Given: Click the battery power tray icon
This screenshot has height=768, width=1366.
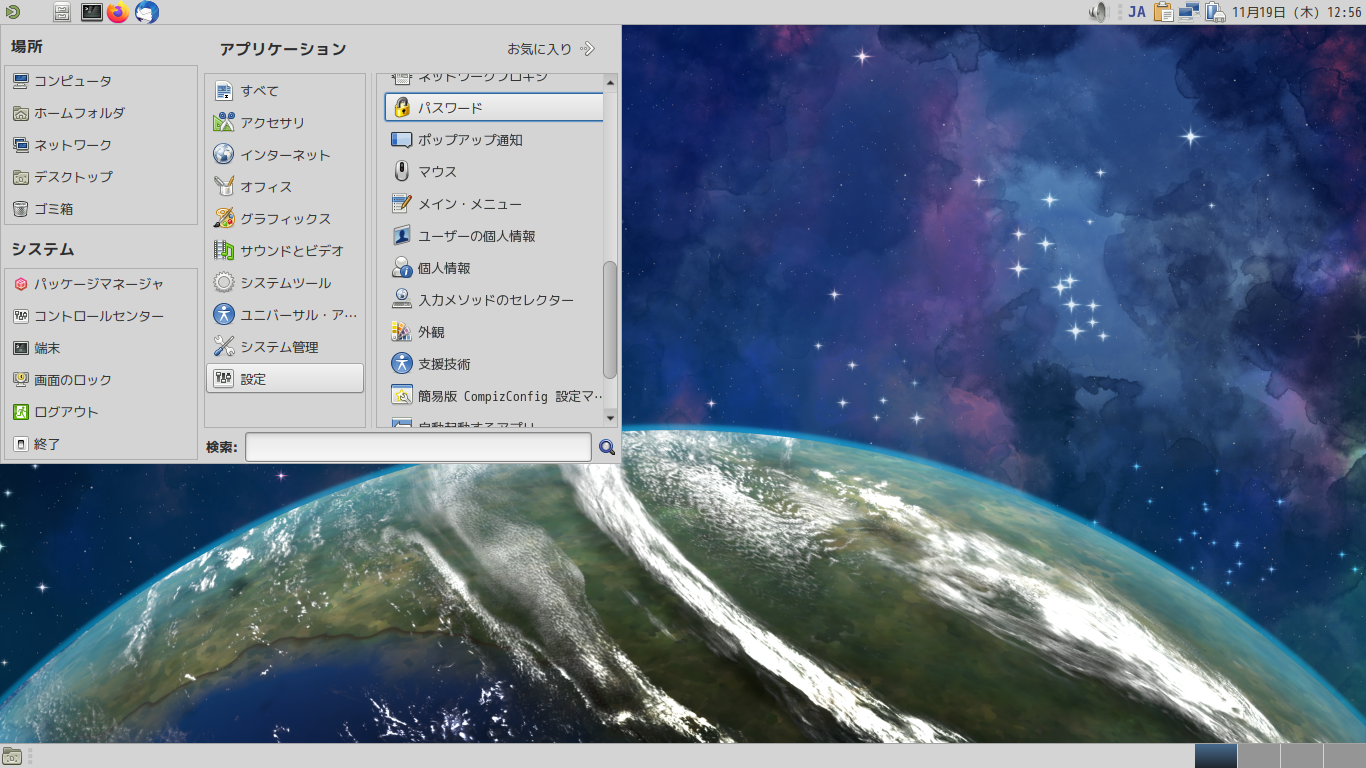Looking at the screenshot, I should pos(1215,12).
